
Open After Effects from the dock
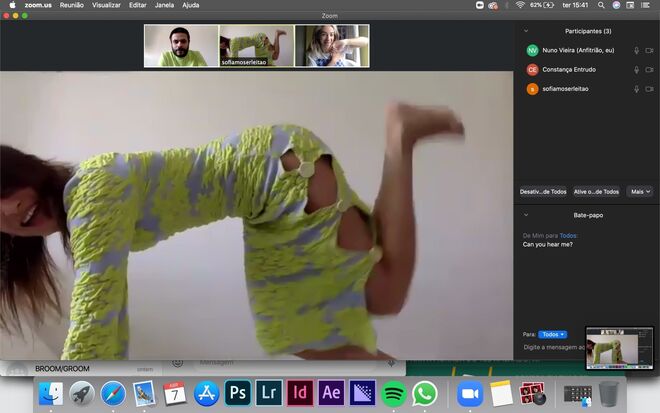point(331,393)
